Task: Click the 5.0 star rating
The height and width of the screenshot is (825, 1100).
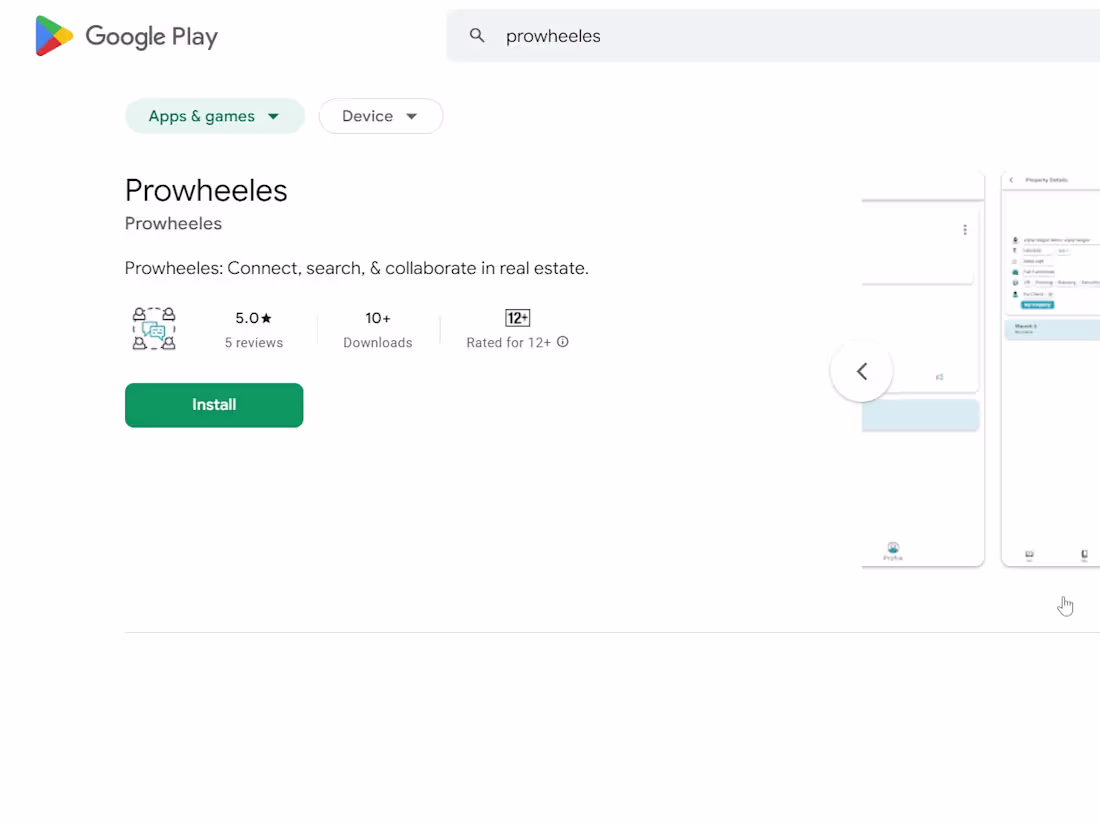Action: tap(253, 317)
